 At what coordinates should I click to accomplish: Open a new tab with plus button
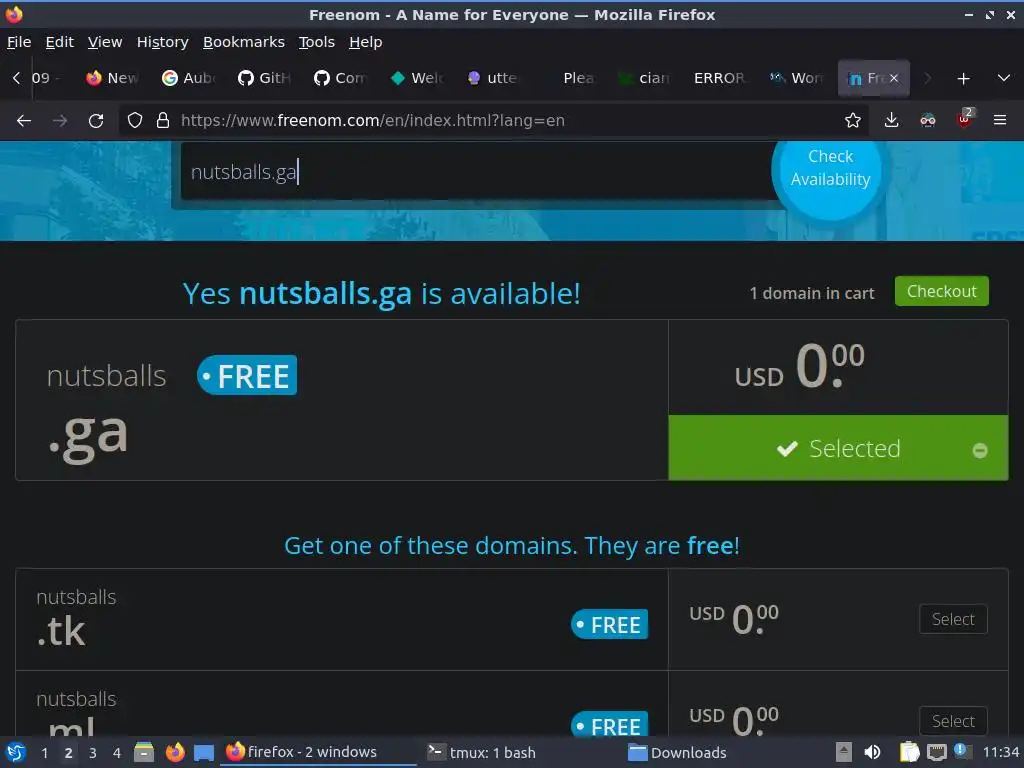963,79
